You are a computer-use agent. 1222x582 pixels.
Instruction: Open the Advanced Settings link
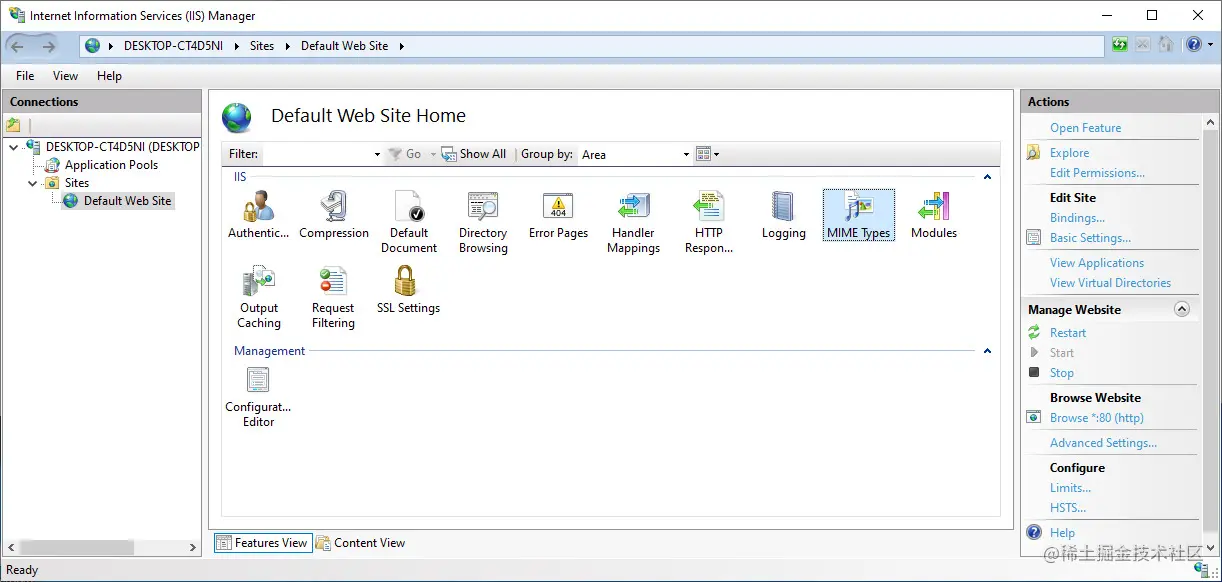(1103, 443)
